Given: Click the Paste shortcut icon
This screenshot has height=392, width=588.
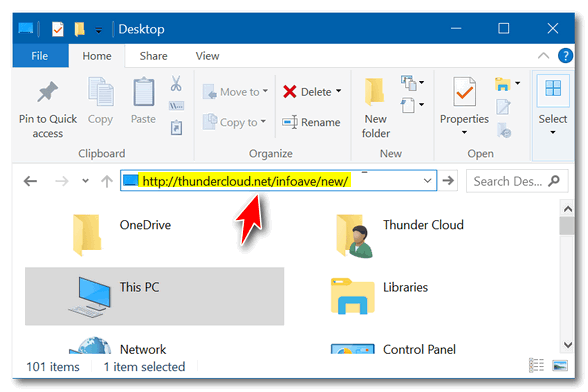Looking at the screenshot, I should coord(176,127).
